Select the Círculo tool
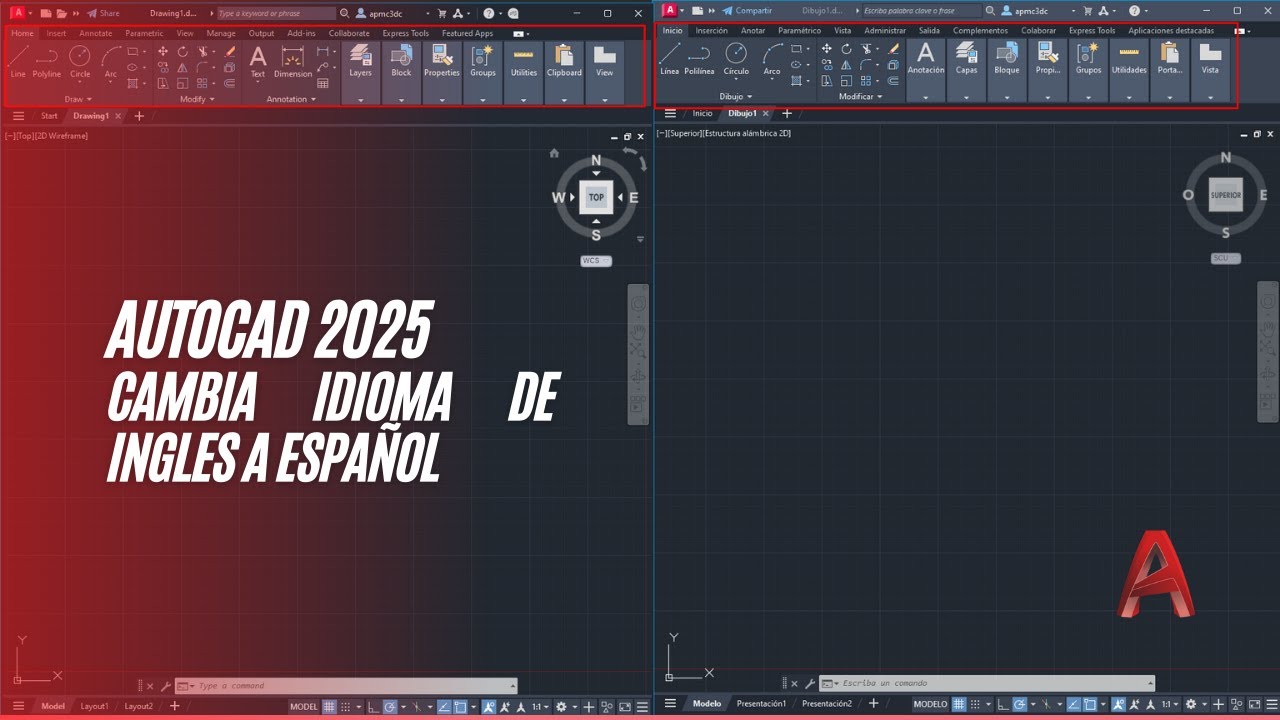 pyautogui.click(x=736, y=59)
